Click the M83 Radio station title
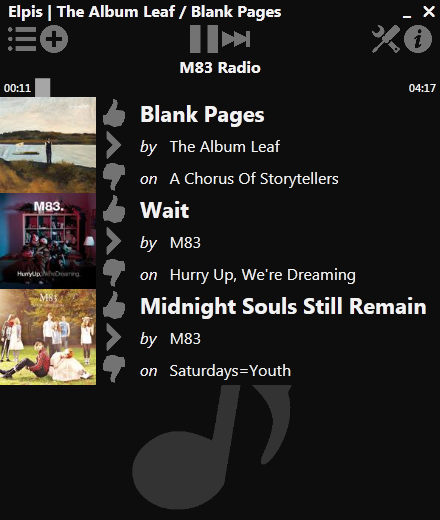Screen dimensions: 440x520 point(220,68)
